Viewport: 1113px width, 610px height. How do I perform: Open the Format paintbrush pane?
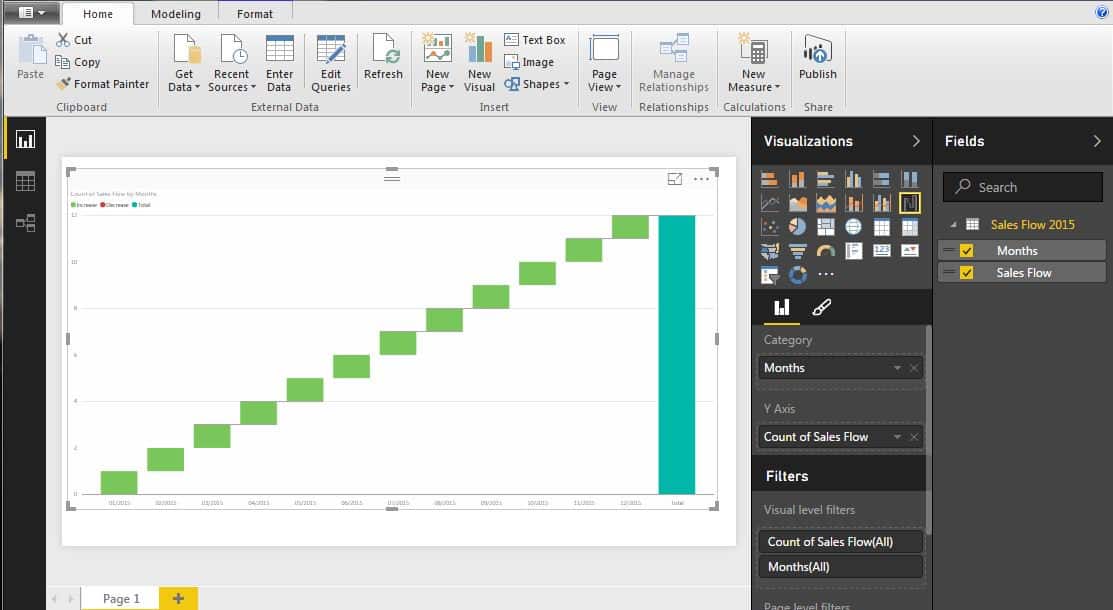coord(821,308)
